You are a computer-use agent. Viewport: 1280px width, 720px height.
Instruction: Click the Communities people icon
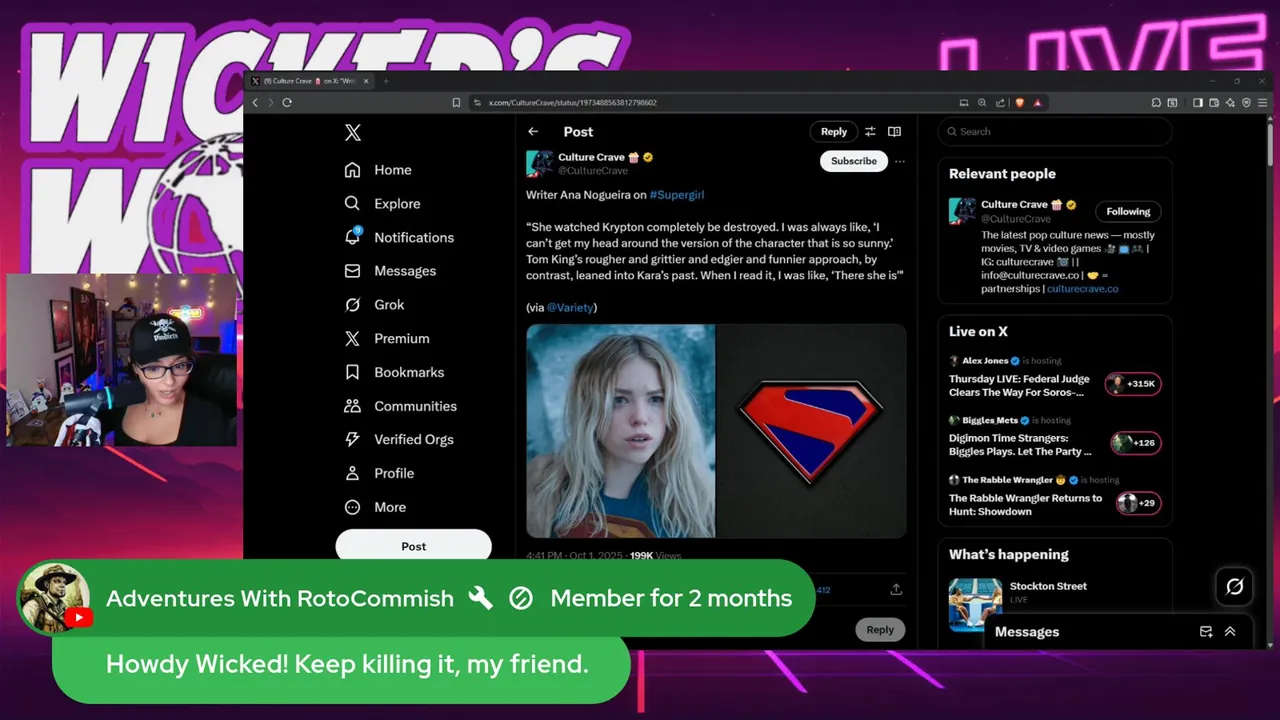(352, 406)
